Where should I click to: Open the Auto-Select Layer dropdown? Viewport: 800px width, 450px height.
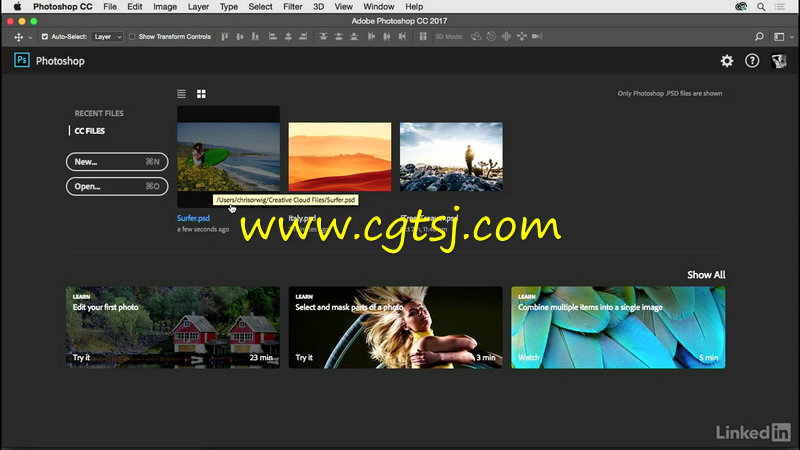click(x=107, y=37)
